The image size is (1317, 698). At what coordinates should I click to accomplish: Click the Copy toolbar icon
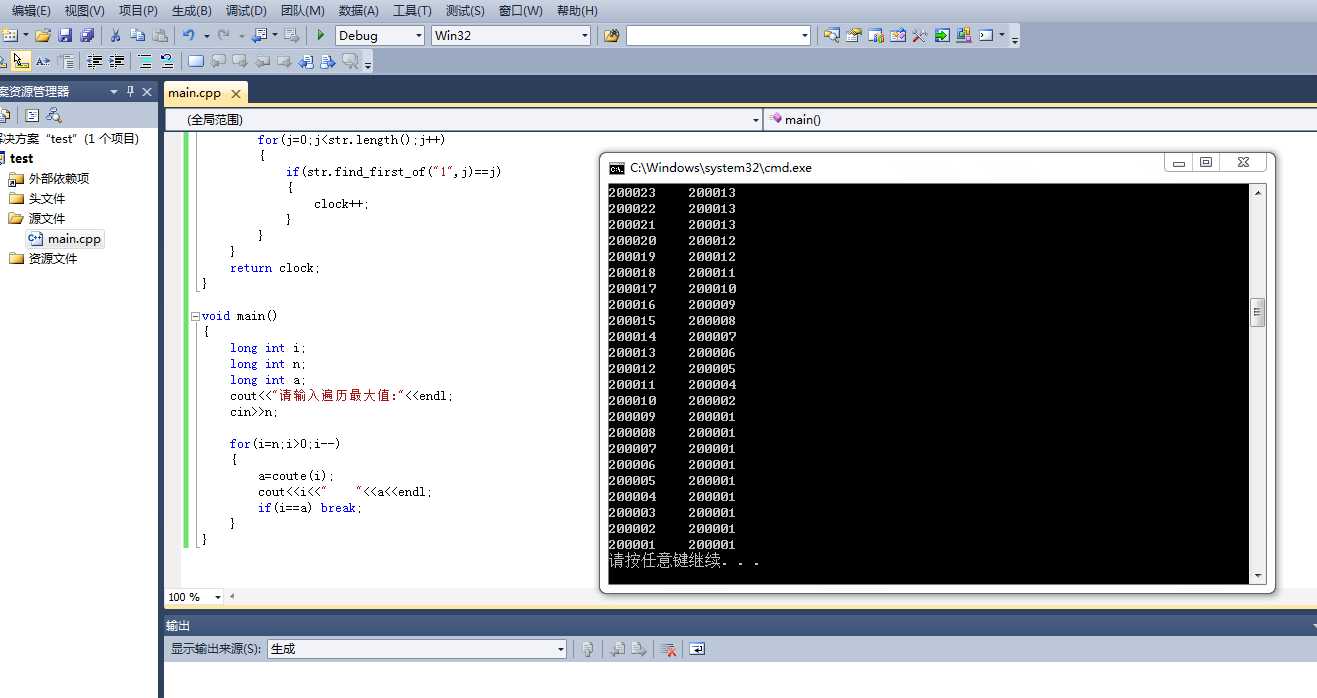point(138,35)
